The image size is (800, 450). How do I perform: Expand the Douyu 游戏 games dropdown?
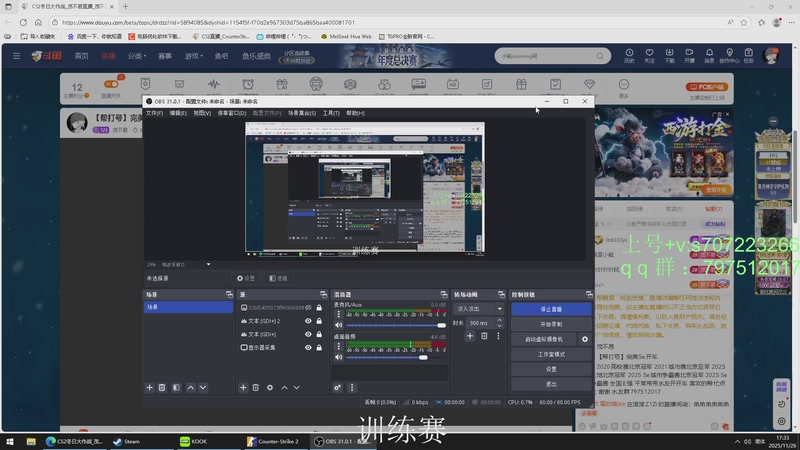coord(193,56)
